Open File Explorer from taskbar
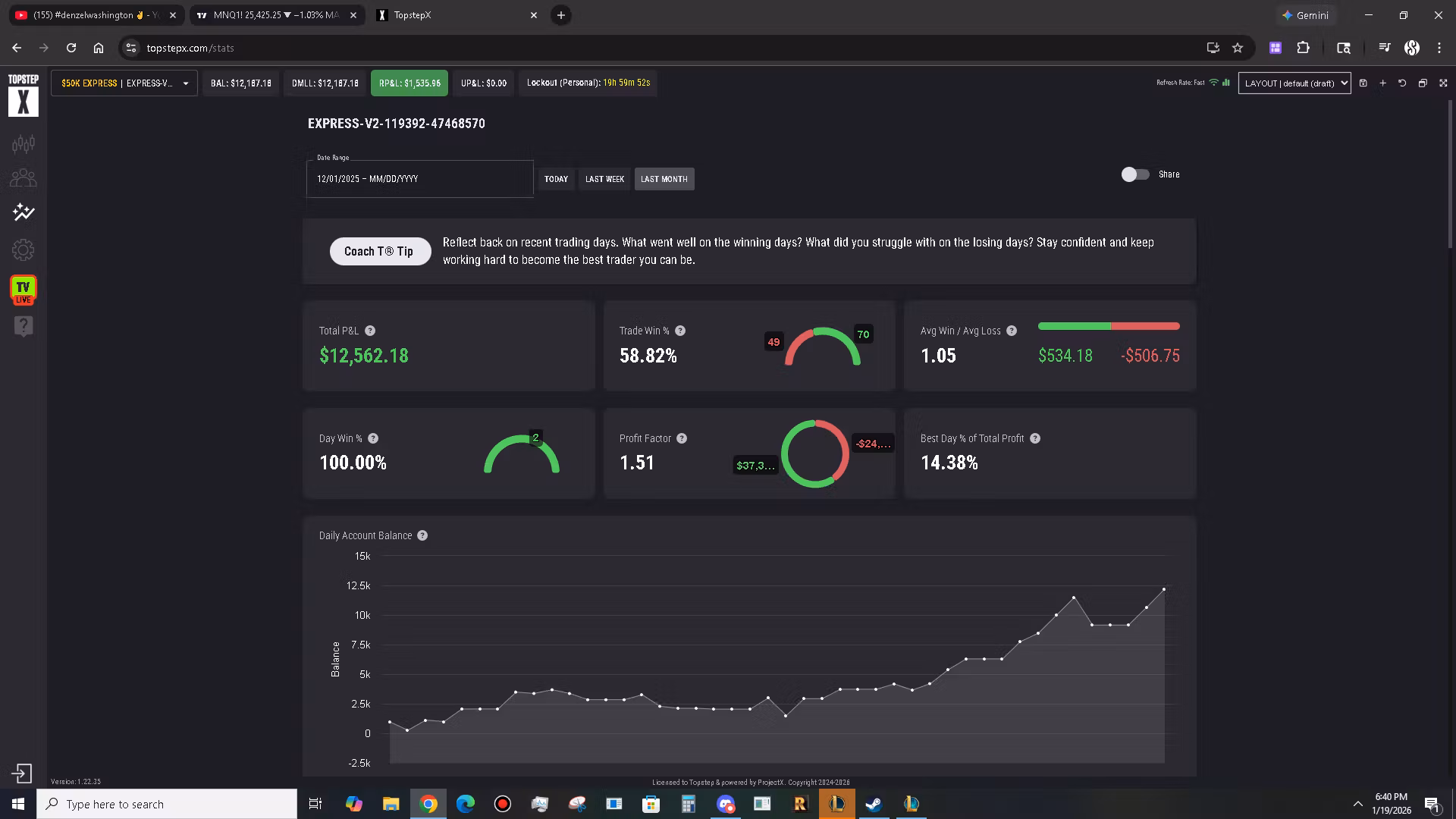The image size is (1456, 819). [391, 804]
